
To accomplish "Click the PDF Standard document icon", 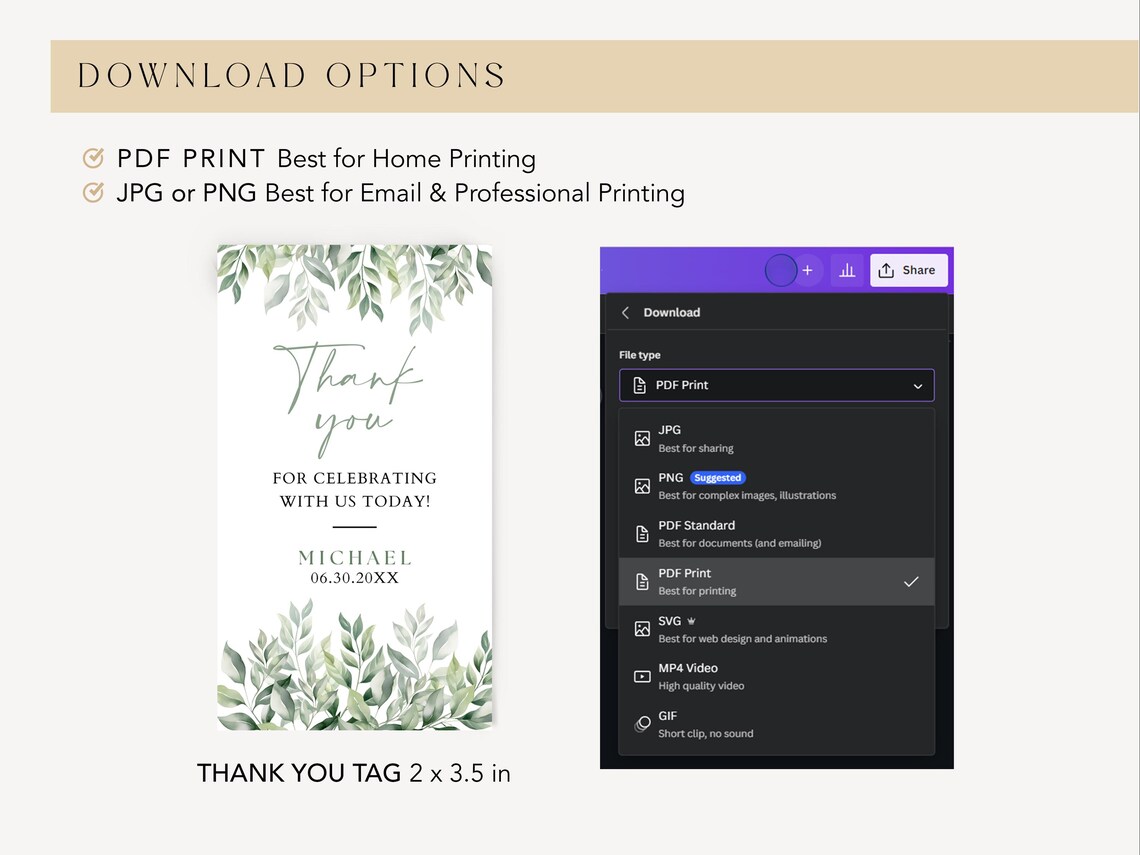I will [642, 534].
